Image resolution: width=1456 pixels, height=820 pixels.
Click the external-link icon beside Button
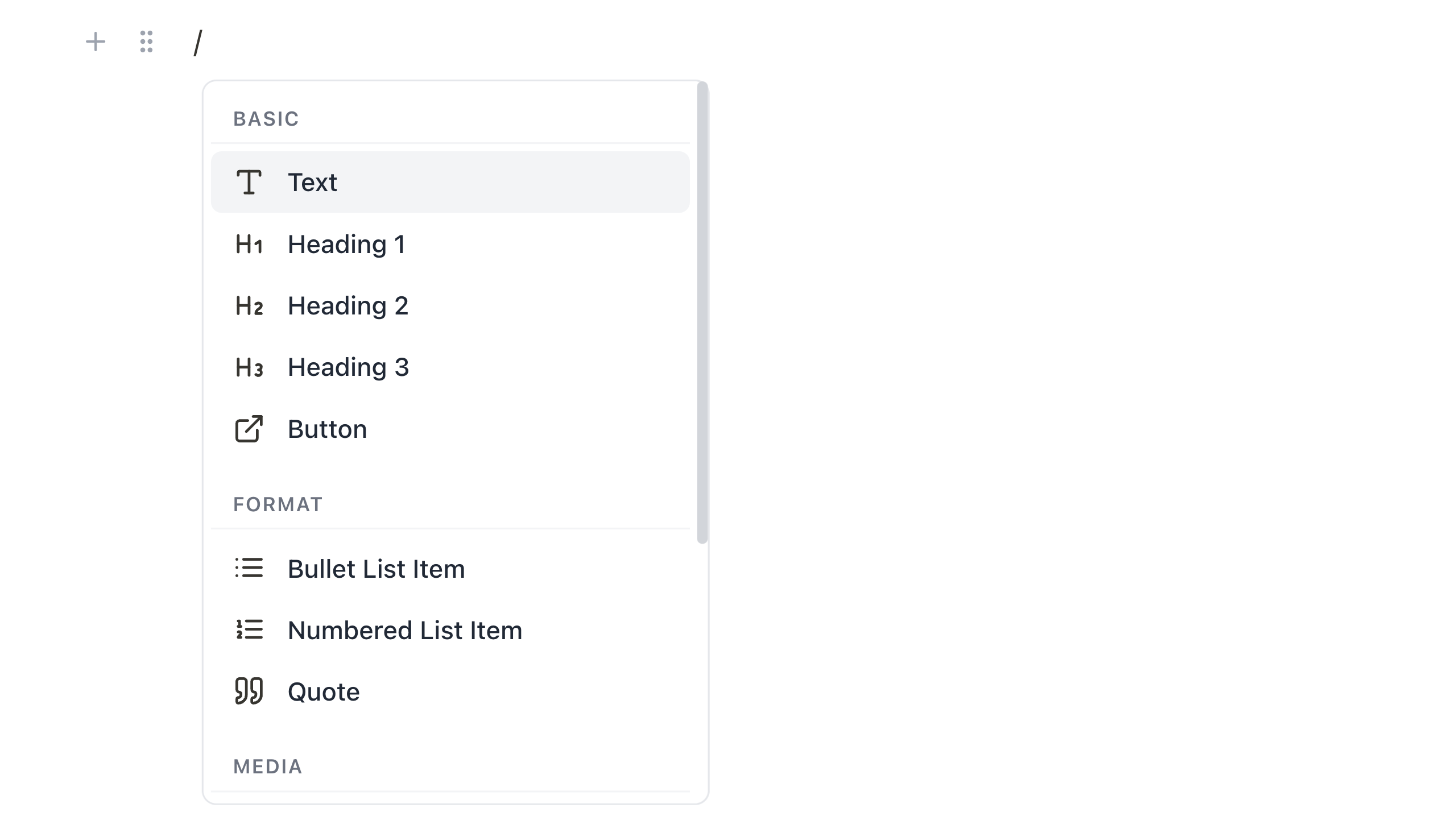point(249,429)
